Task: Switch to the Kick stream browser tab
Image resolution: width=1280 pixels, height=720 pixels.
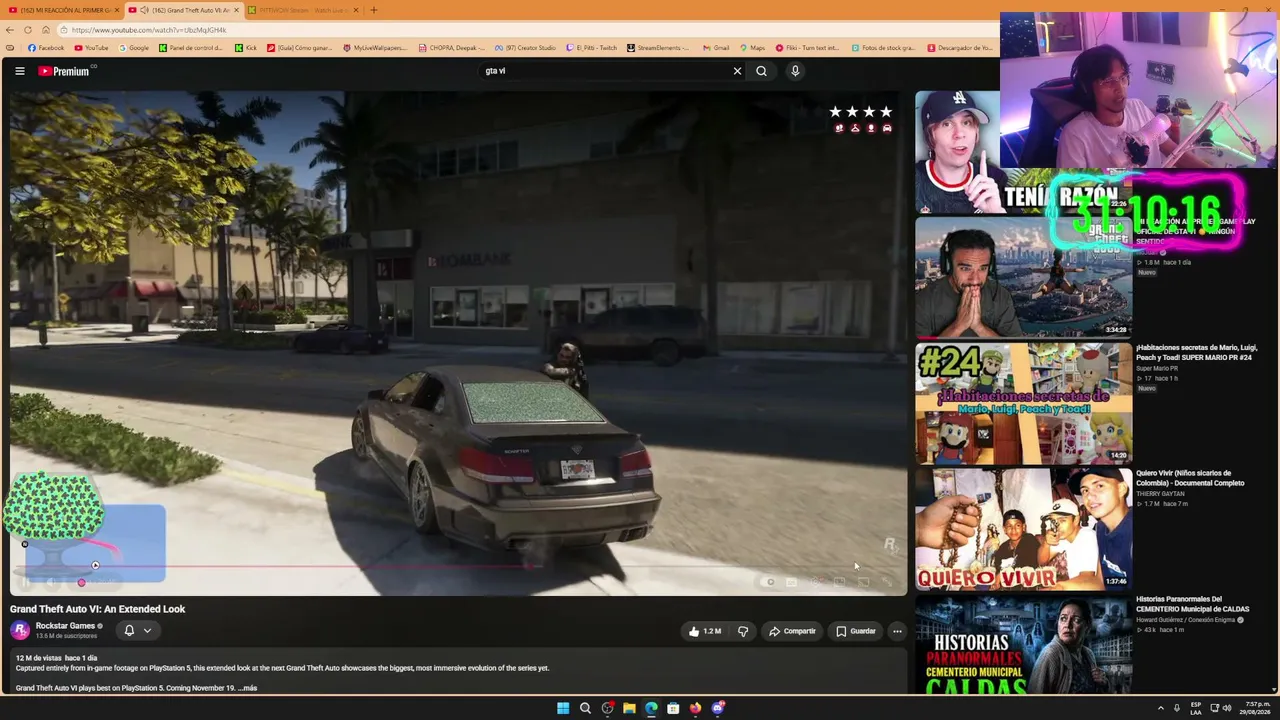Action: coord(303,10)
